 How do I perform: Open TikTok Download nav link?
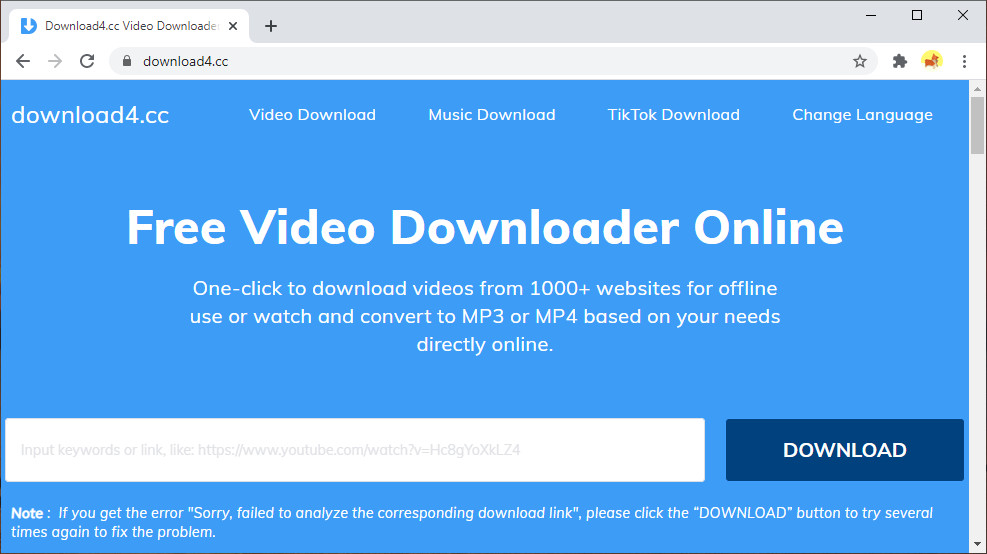click(674, 115)
